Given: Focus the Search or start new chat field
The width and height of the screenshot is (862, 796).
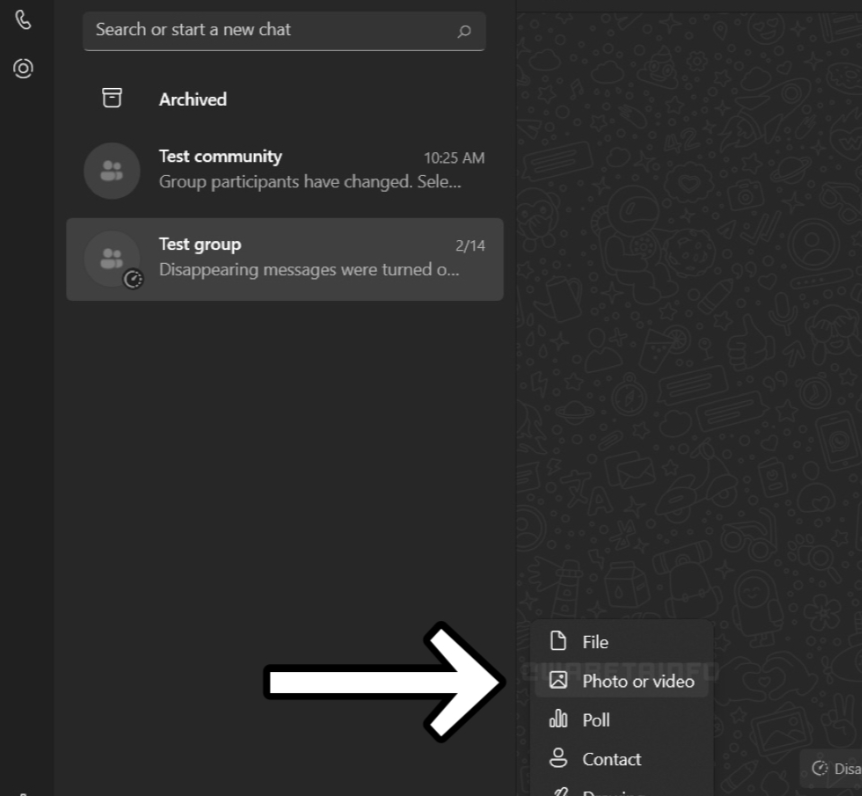Looking at the screenshot, I should [270, 30].
